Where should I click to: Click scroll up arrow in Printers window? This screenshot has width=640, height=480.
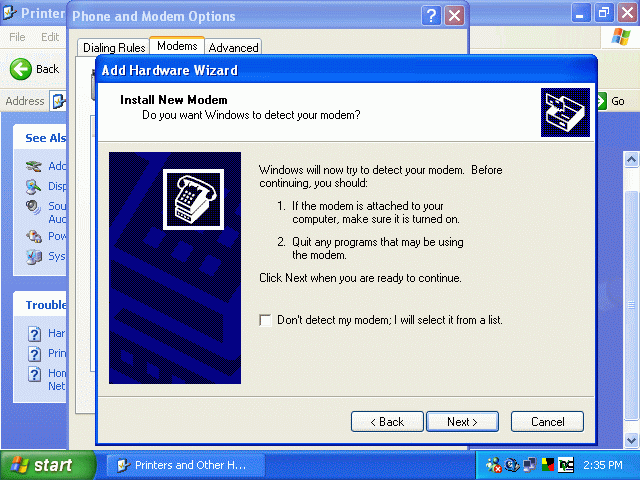point(631,160)
